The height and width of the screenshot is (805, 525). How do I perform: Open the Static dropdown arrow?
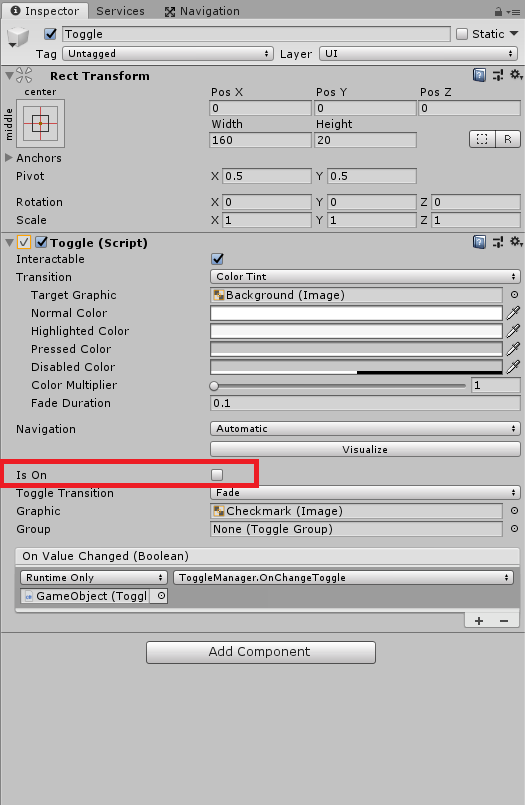click(514, 34)
